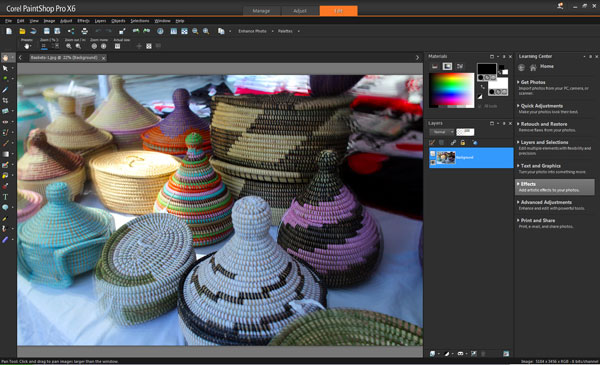Screen dimensions: 600x365
Task: Select the Makeover tool
Action: pos(5,132)
